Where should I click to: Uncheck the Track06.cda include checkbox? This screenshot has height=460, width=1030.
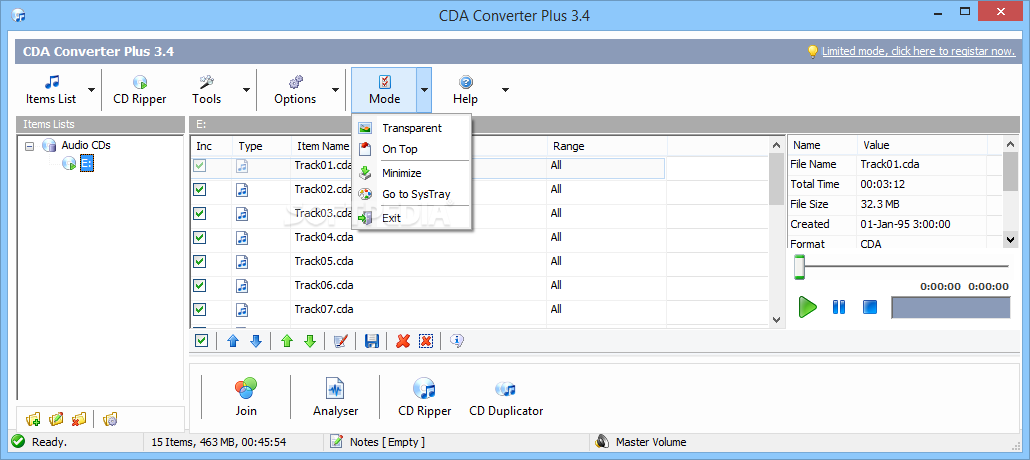(x=200, y=285)
